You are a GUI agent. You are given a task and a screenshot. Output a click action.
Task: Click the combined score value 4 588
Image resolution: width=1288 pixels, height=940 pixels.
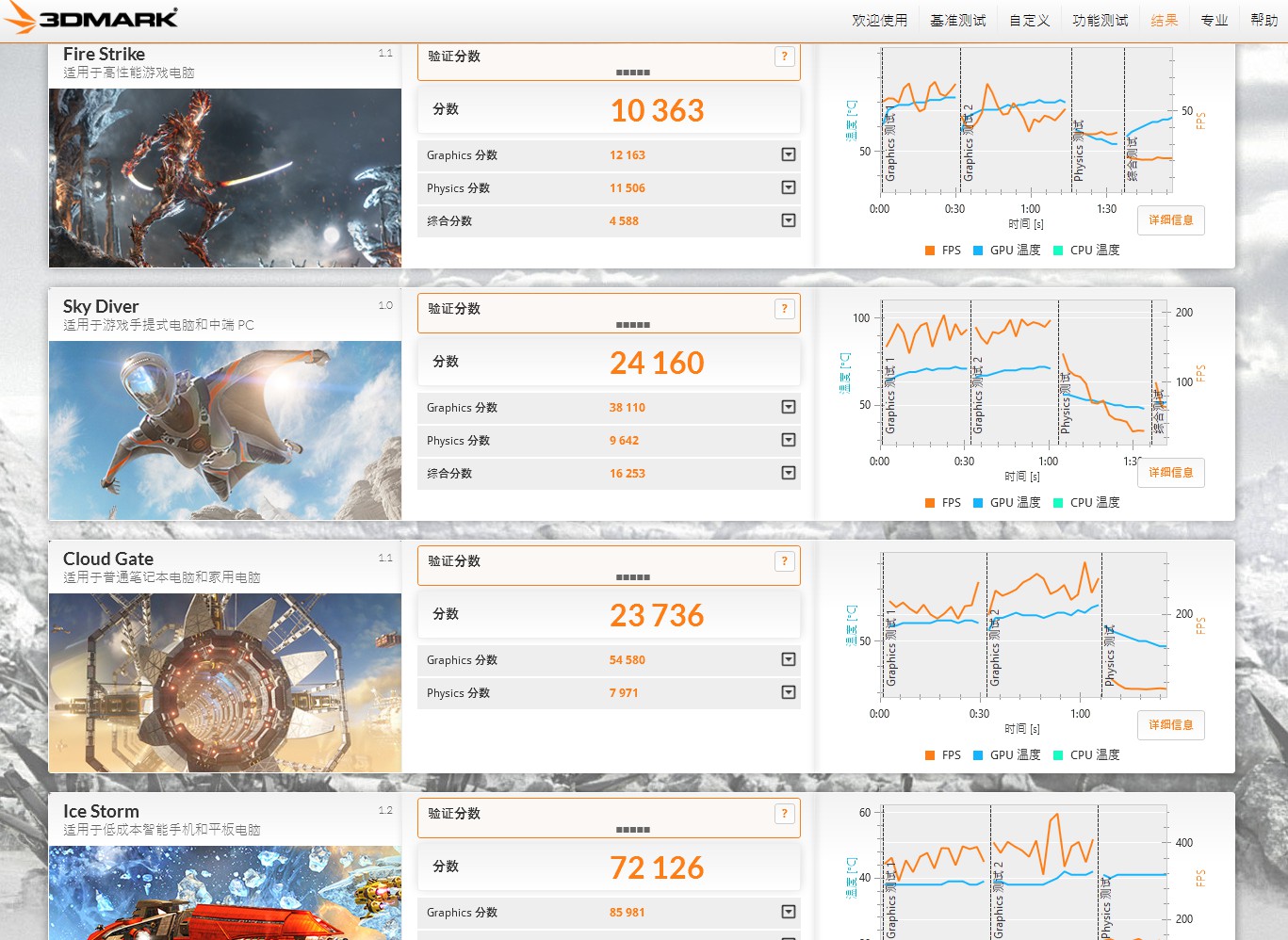tap(624, 221)
